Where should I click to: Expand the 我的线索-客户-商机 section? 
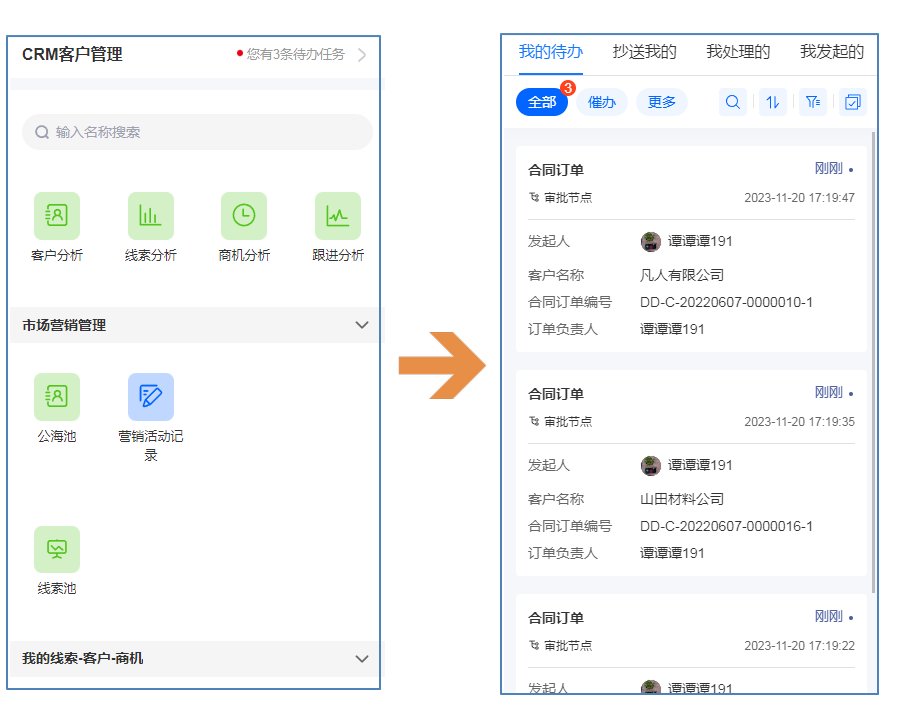click(x=362, y=658)
